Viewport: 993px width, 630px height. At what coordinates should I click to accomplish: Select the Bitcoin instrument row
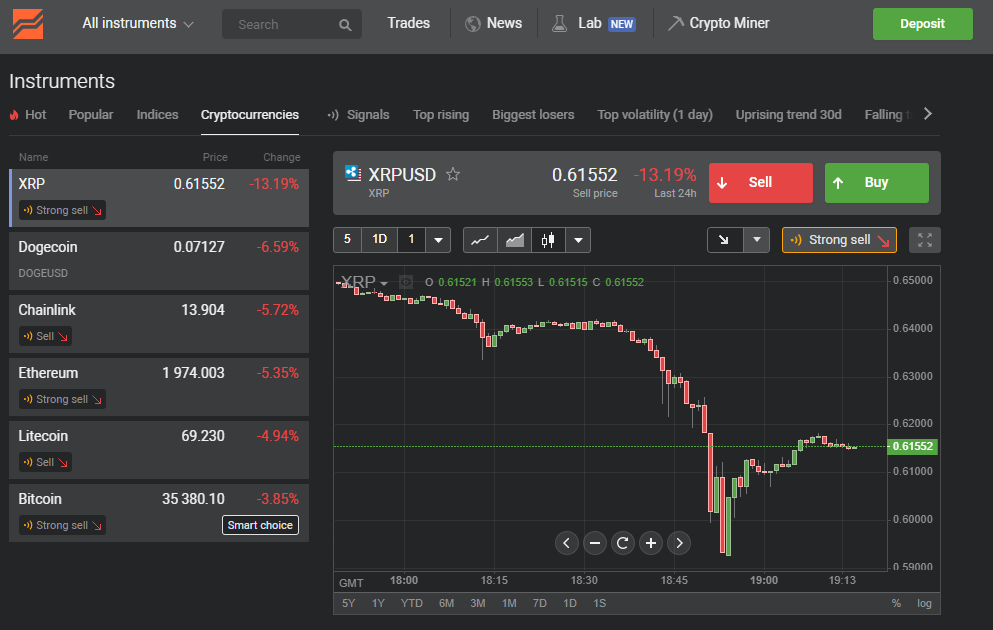coord(159,513)
